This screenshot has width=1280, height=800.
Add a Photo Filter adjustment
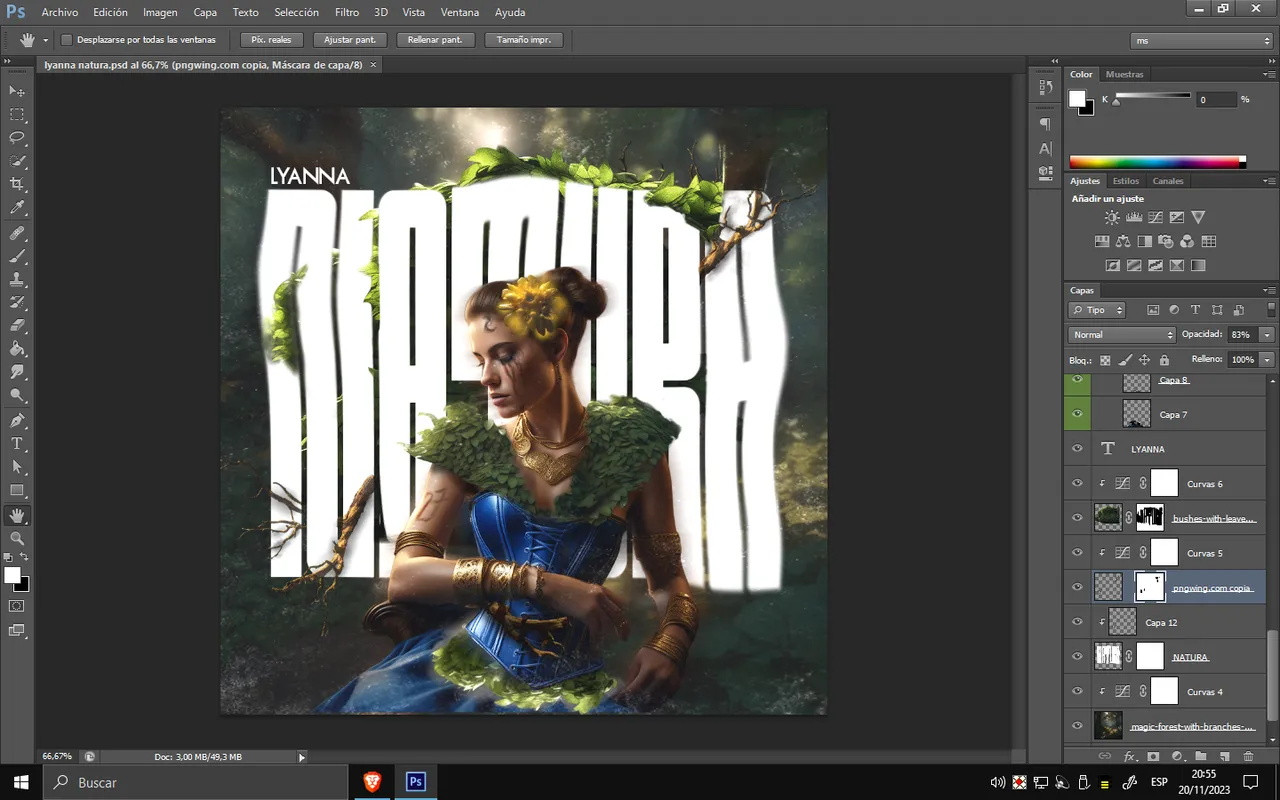pyautogui.click(x=1166, y=241)
